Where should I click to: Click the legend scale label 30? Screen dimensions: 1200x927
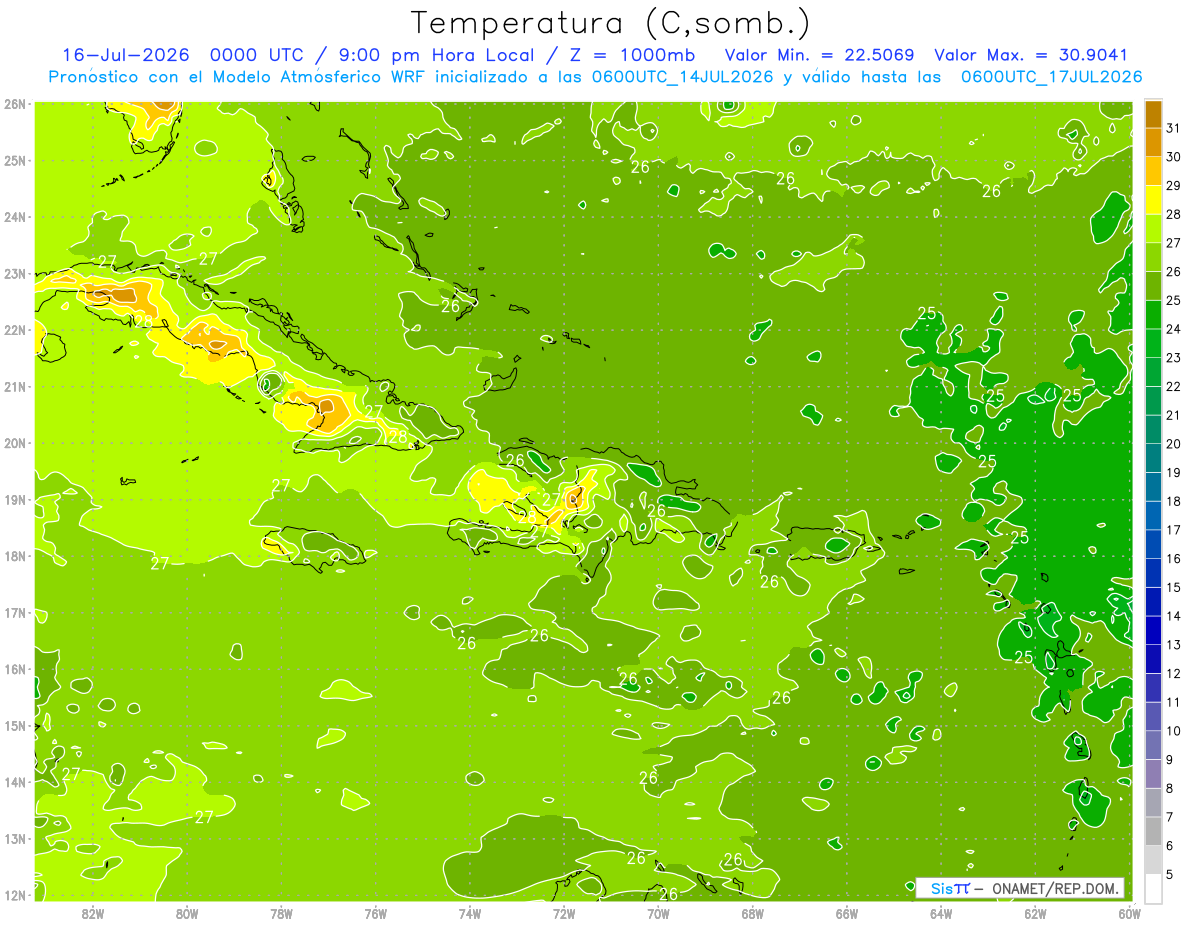pos(1174,157)
